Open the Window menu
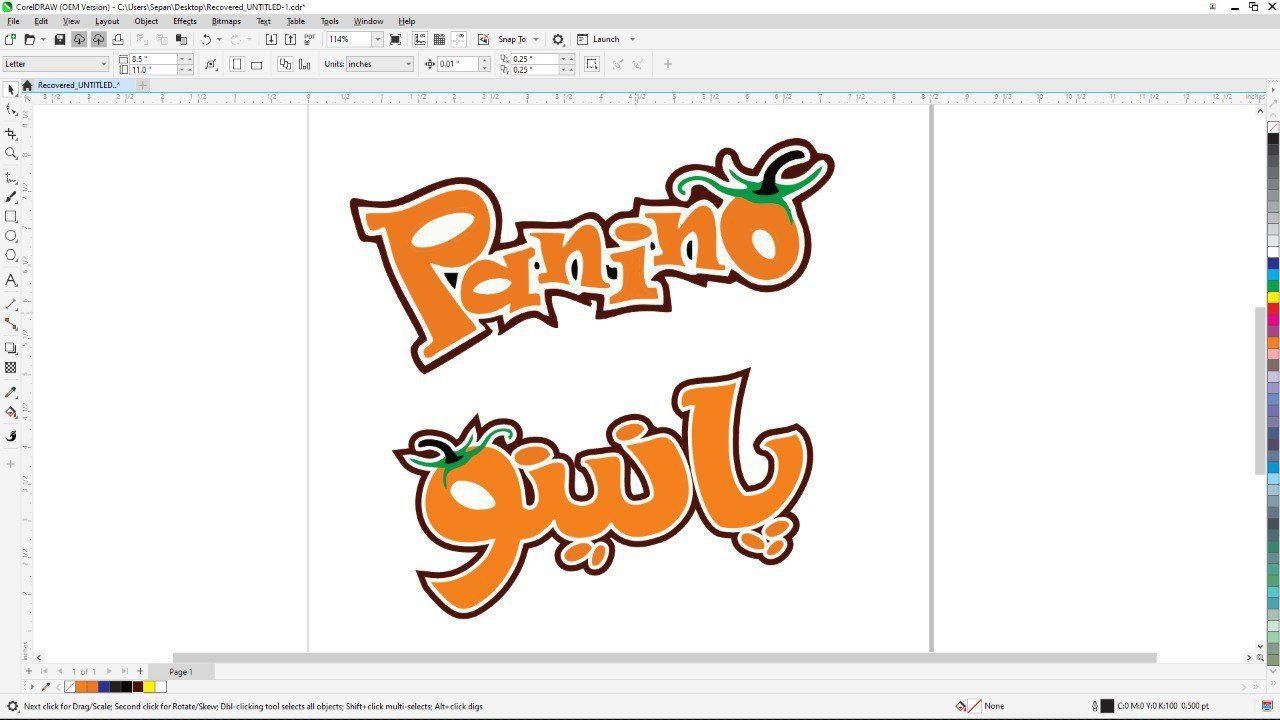 368,21
